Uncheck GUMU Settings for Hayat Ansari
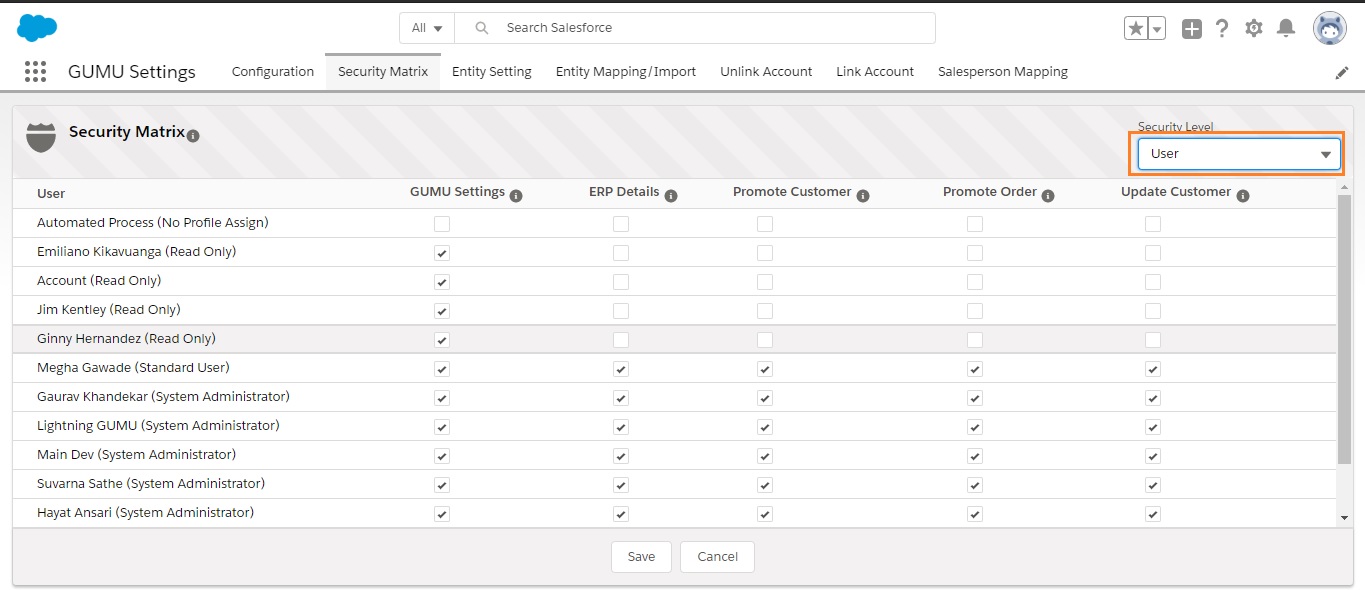 click(x=442, y=514)
